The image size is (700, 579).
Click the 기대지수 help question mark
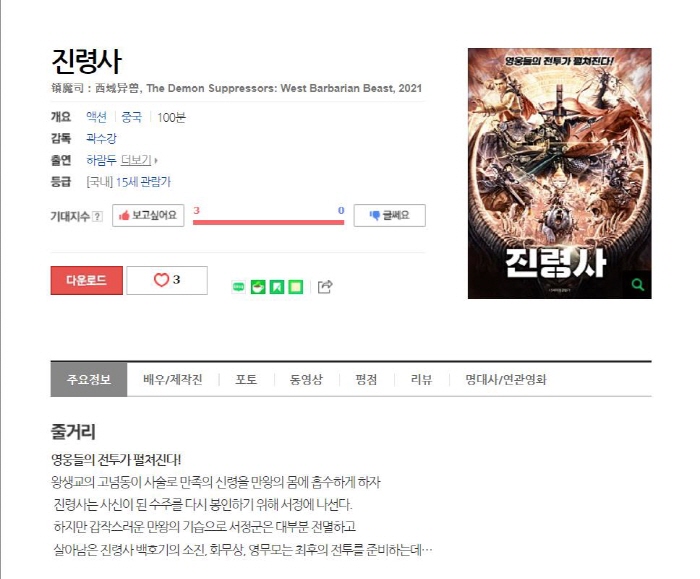[x=97, y=217]
